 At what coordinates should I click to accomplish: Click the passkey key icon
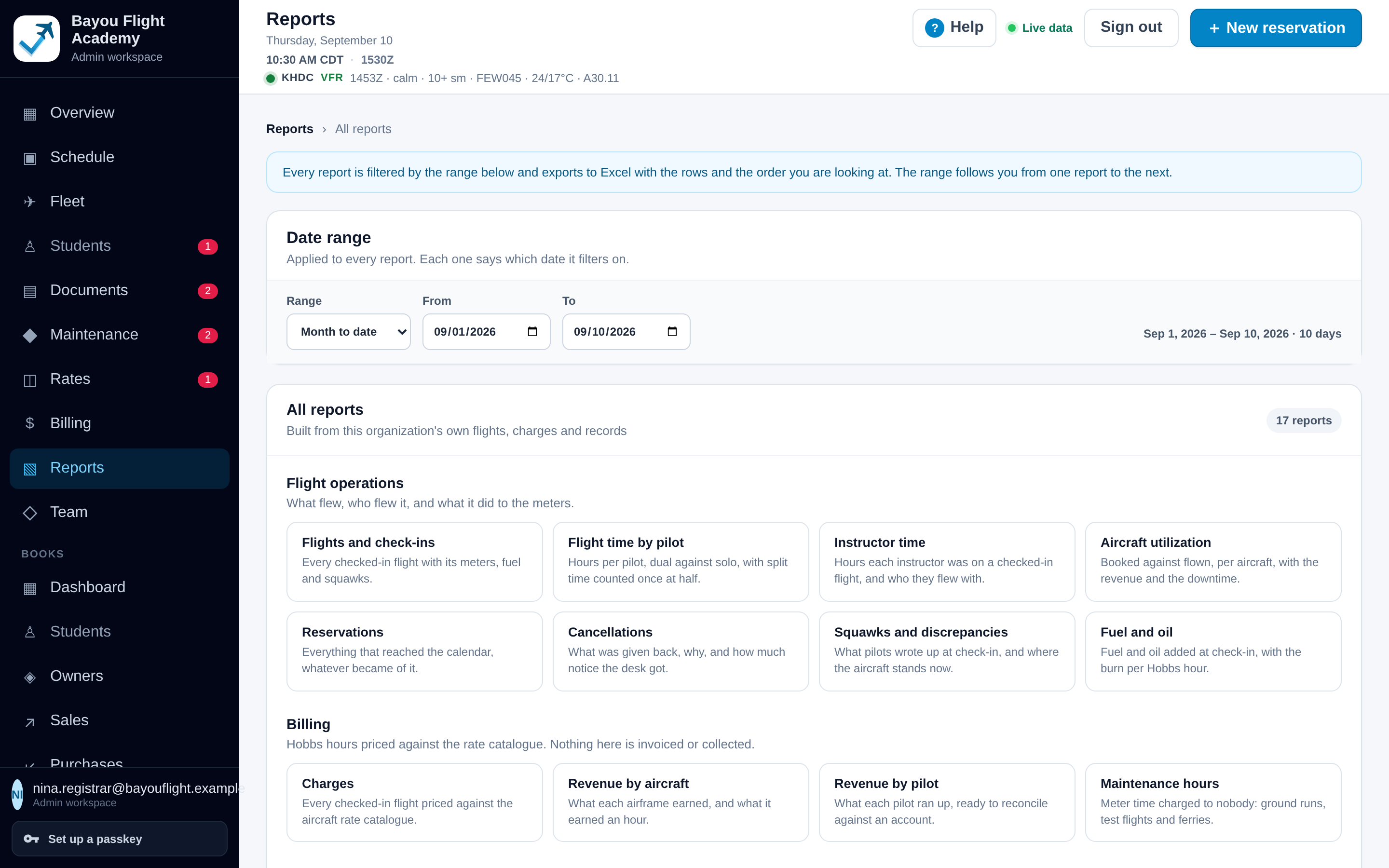[31, 839]
